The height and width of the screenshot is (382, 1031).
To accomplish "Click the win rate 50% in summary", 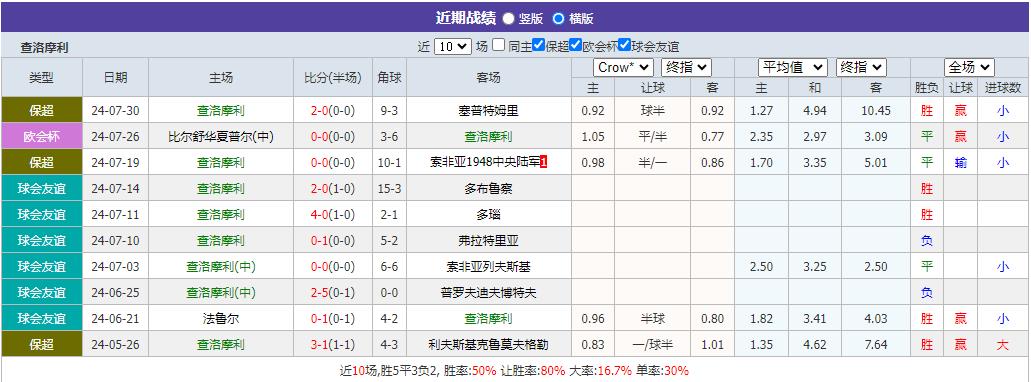I will [484, 371].
